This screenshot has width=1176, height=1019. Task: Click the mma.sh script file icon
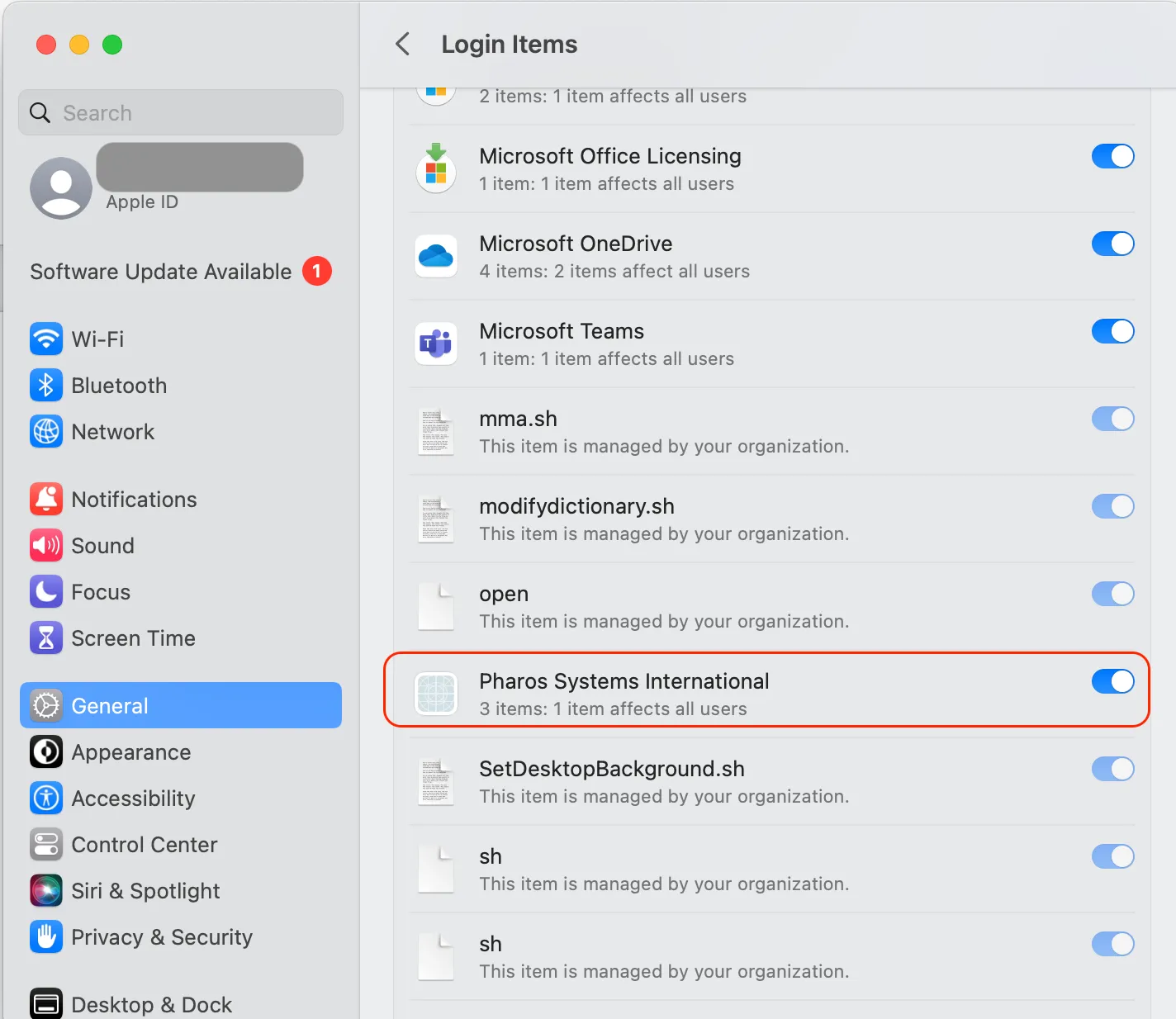(x=436, y=431)
